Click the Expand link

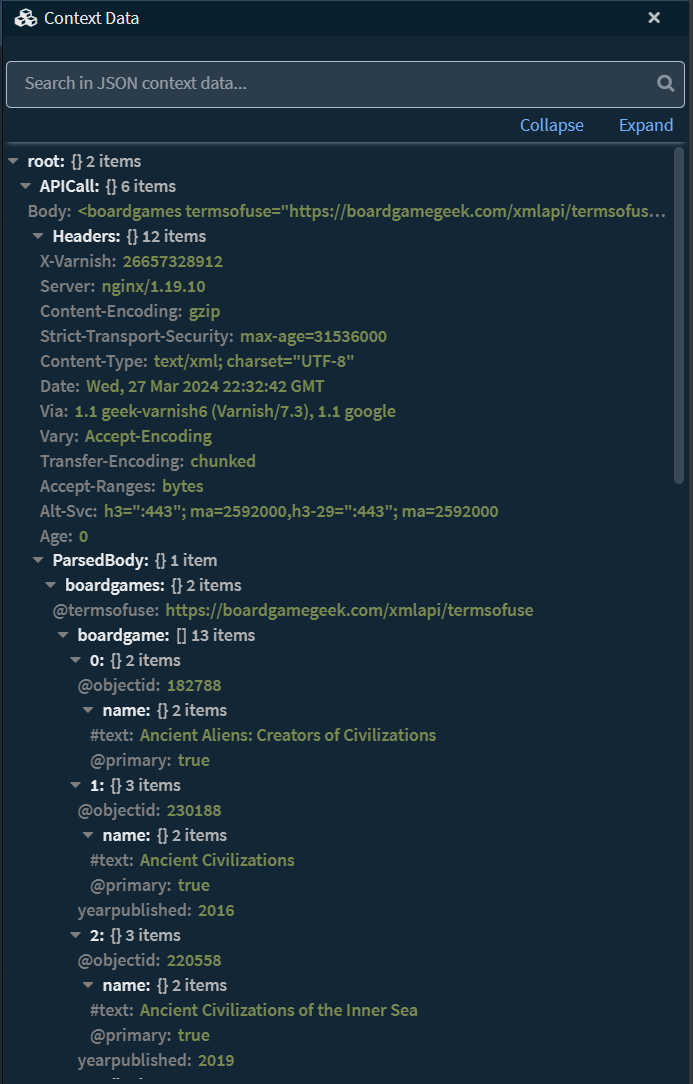coord(645,125)
